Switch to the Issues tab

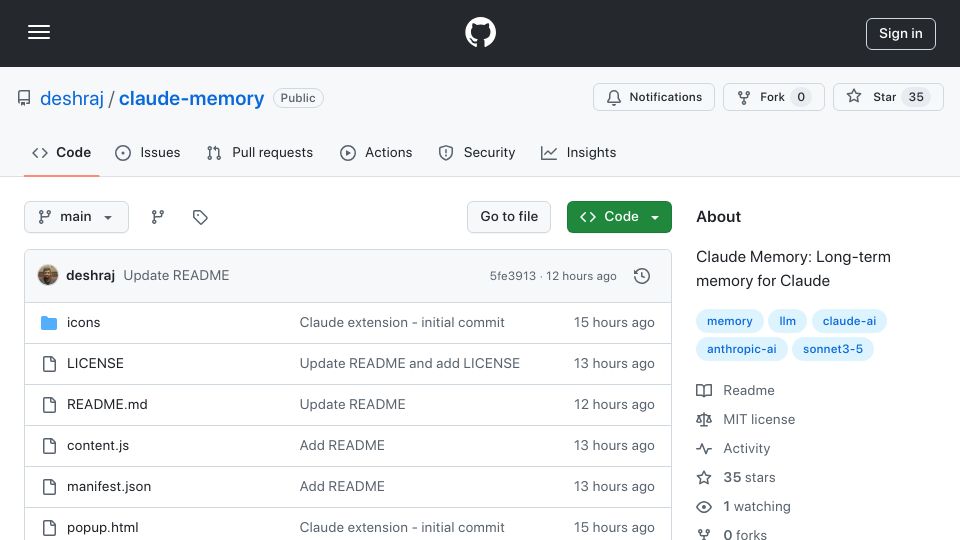[x=148, y=152]
